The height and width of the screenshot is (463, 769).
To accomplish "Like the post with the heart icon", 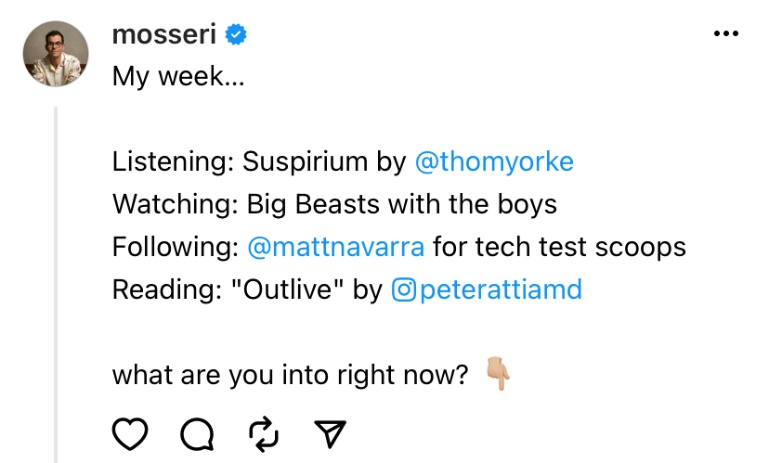I will pyautogui.click(x=130, y=433).
